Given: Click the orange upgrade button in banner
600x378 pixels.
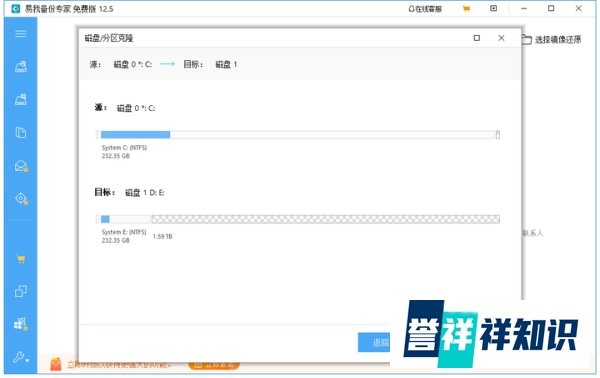Looking at the screenshot, I should coord(214,365).
